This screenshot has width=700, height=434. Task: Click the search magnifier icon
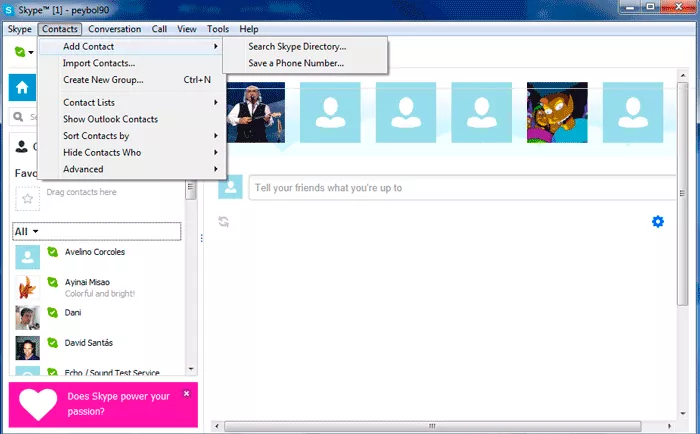tap(18, 117)
